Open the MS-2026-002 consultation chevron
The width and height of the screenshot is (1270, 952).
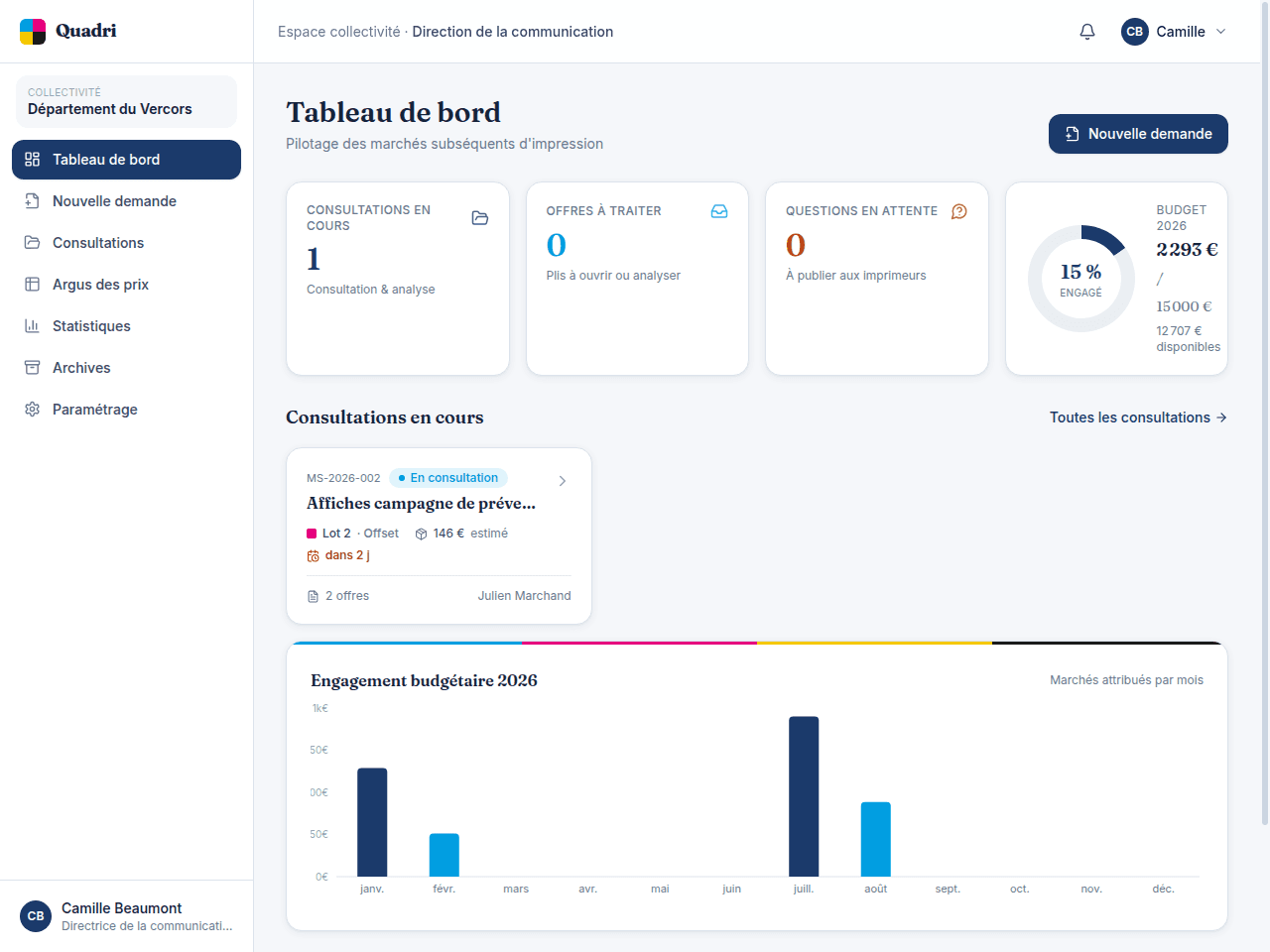563,481
